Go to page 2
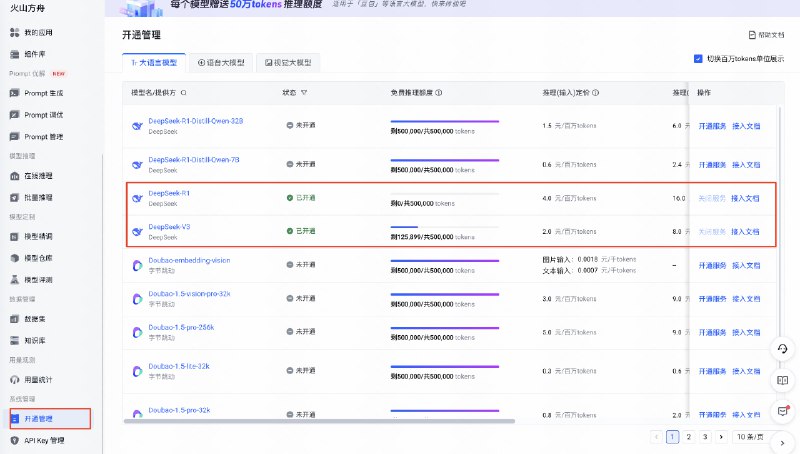 pyautogui.click(x=689, y=437)
